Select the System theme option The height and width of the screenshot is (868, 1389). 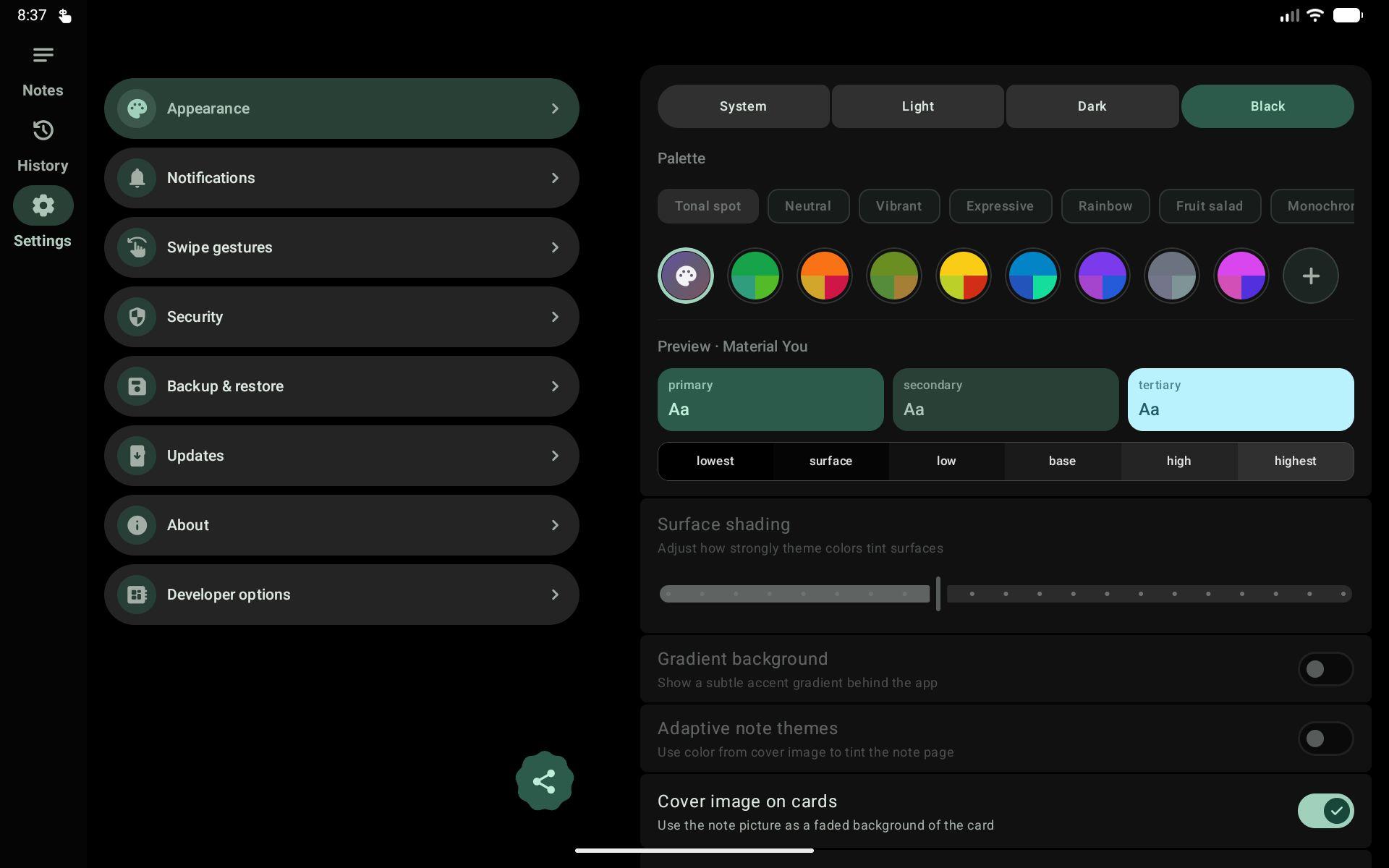click(743, 106)
